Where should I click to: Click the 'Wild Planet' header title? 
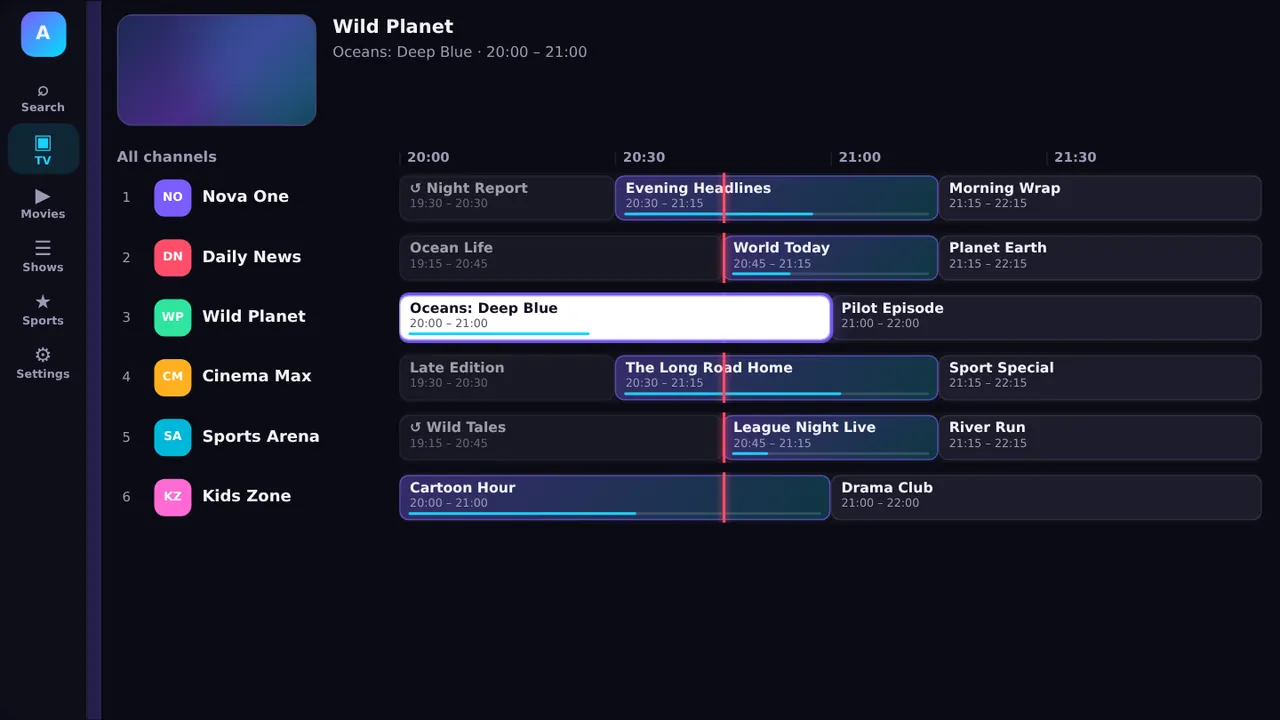[393, 27]
